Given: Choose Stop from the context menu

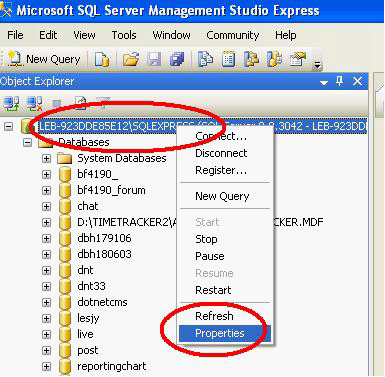Looking at the screenshot, I should pyautogui.click(x=225, y=239).
